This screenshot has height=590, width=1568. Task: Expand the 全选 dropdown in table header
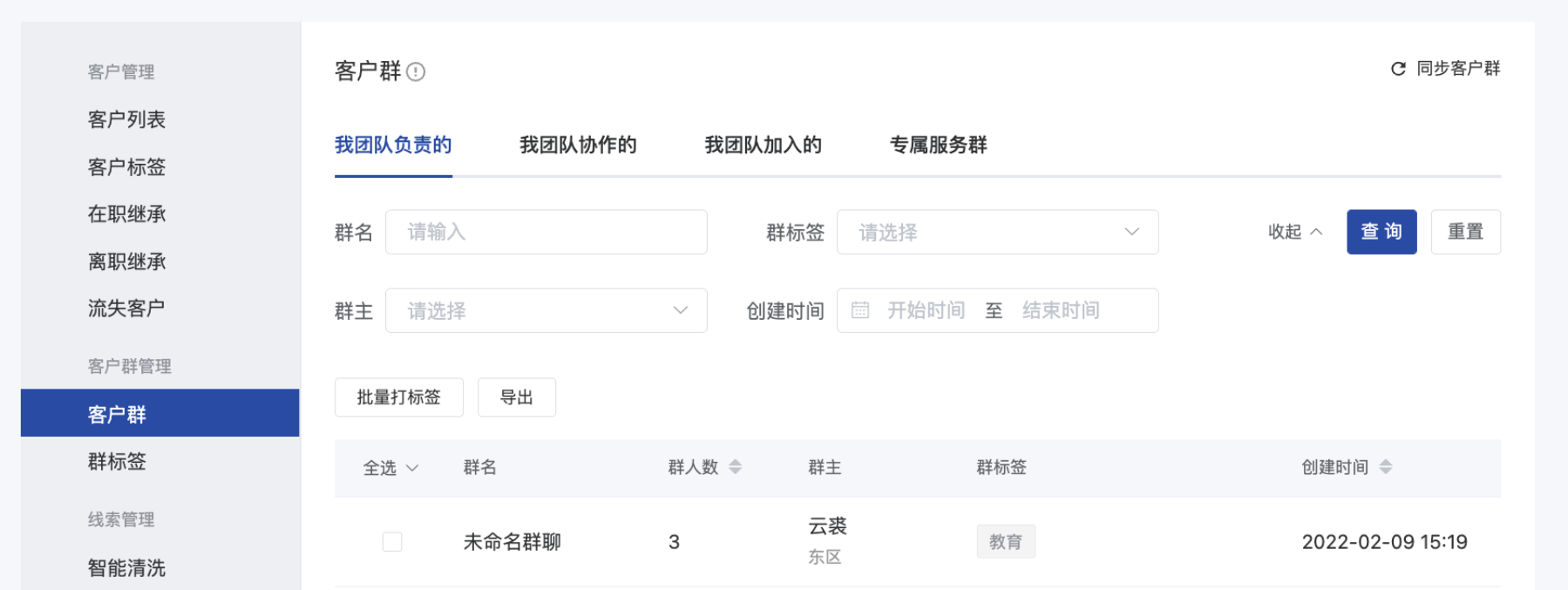tap(390, 468)
